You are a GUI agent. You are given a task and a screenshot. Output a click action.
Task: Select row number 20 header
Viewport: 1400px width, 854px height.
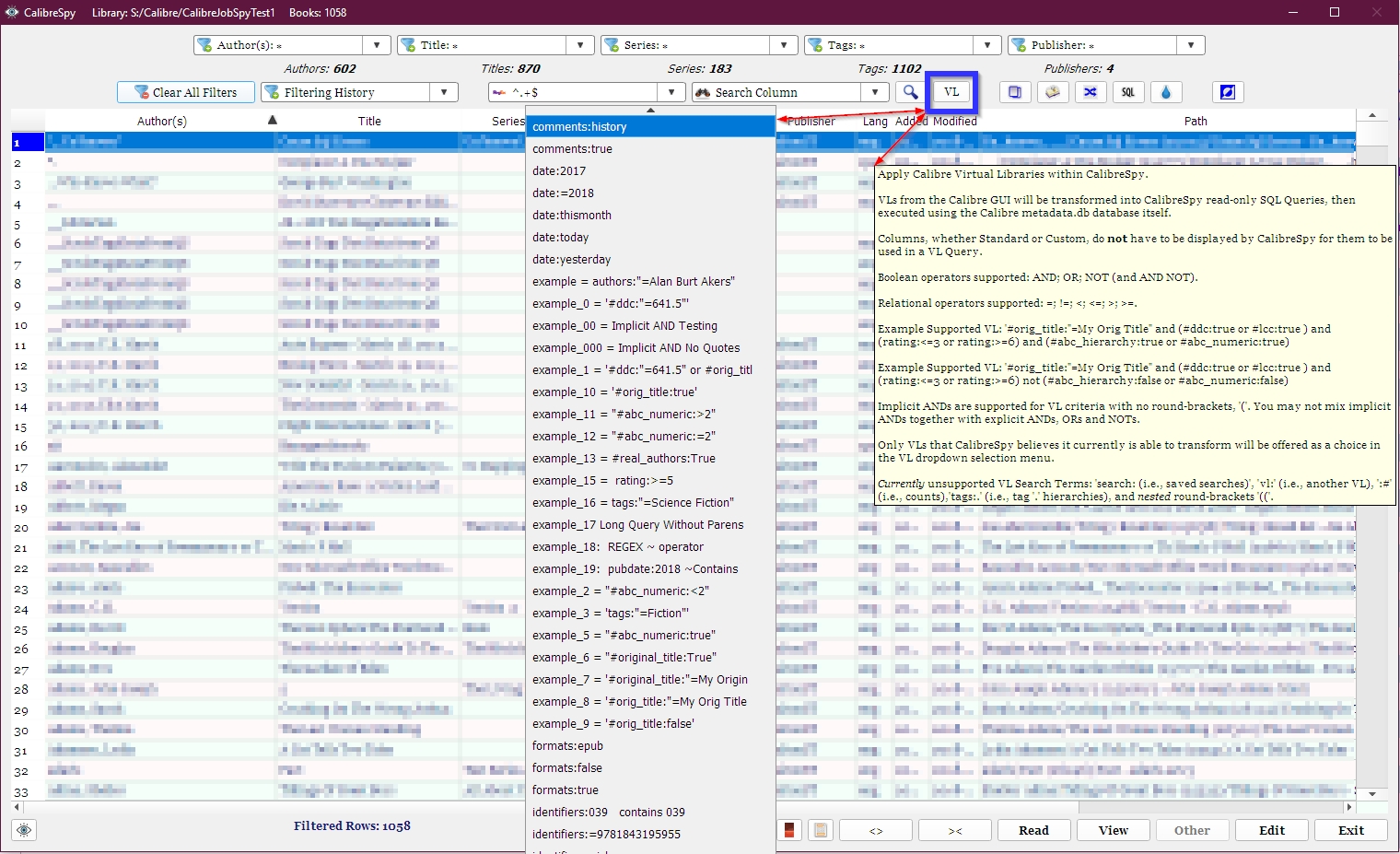[28, 527]
